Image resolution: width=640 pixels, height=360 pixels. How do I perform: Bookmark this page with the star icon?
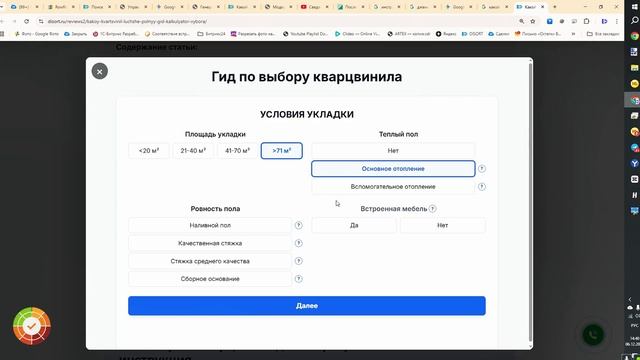coord(533,21)
